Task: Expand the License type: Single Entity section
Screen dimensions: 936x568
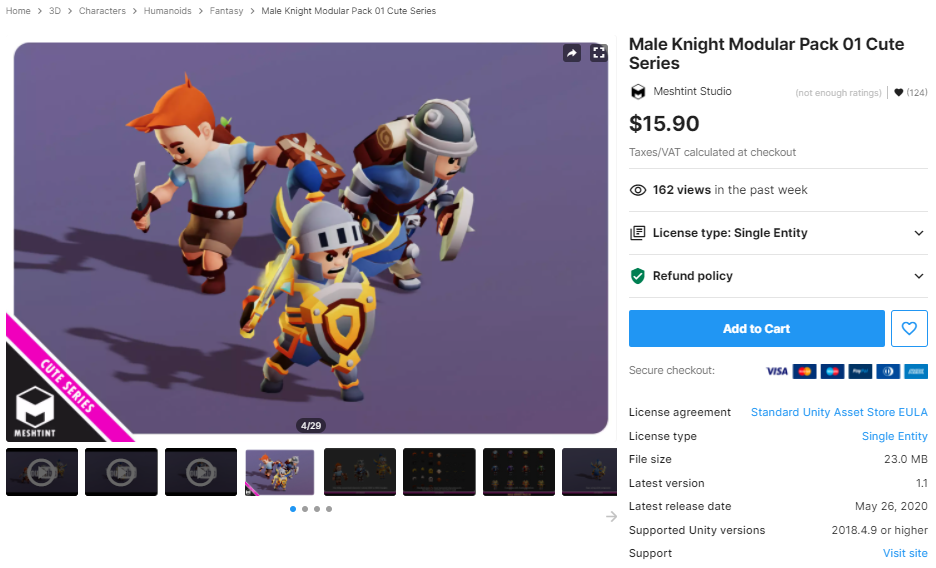Action: point(919,233)
